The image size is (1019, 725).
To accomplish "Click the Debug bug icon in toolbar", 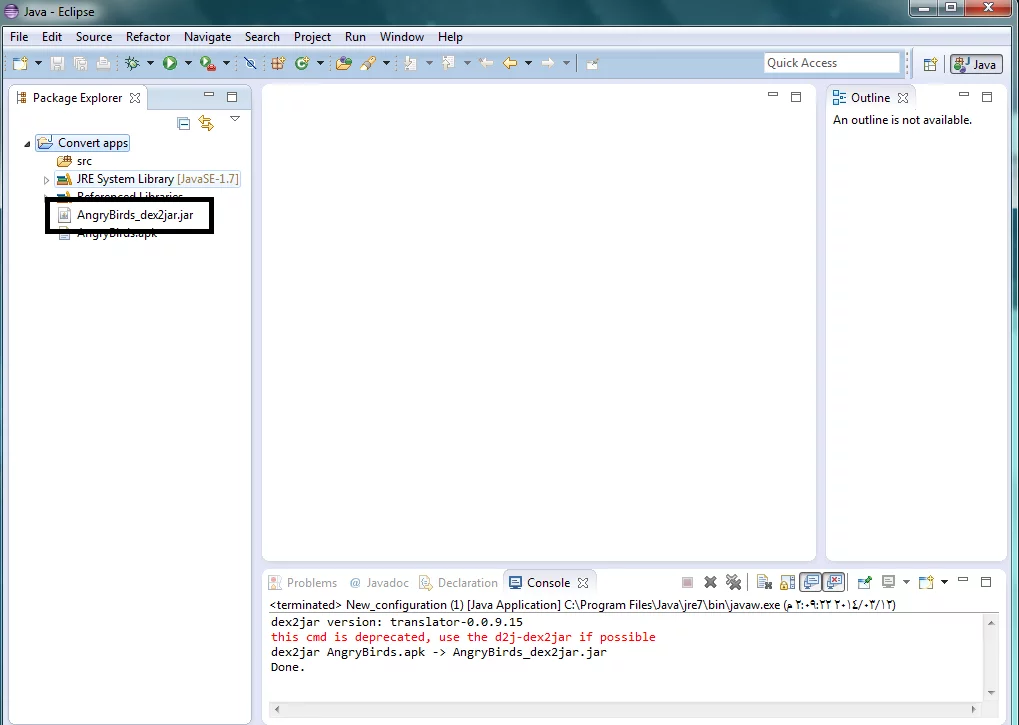I will coord(132,63).
